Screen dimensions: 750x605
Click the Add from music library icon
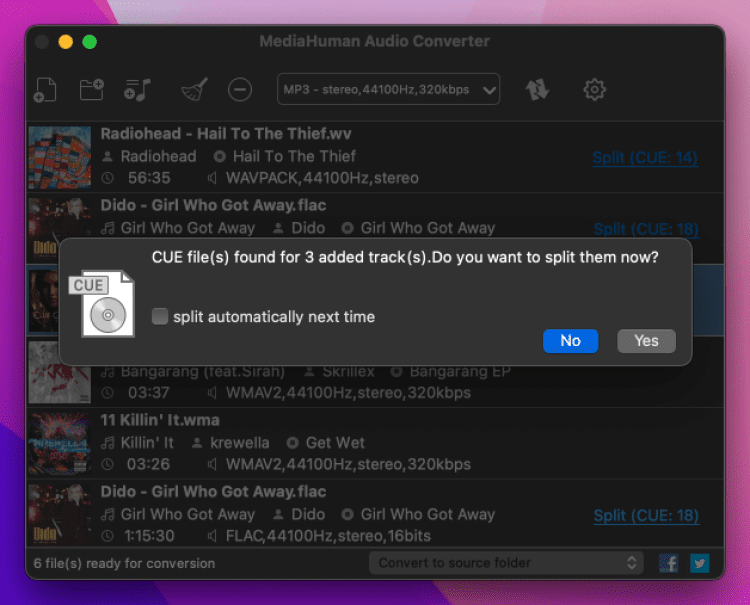point(137,89)
